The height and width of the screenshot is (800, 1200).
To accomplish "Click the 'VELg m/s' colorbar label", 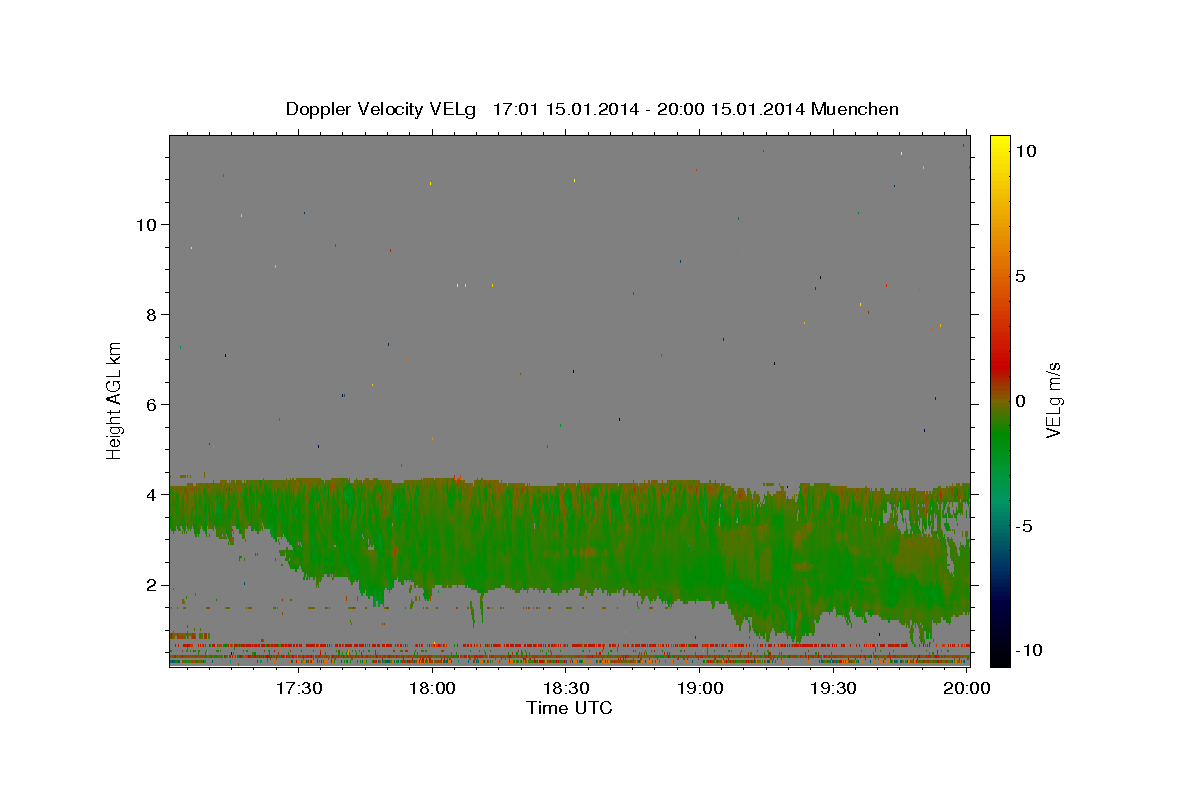I will pos(1053,400).
